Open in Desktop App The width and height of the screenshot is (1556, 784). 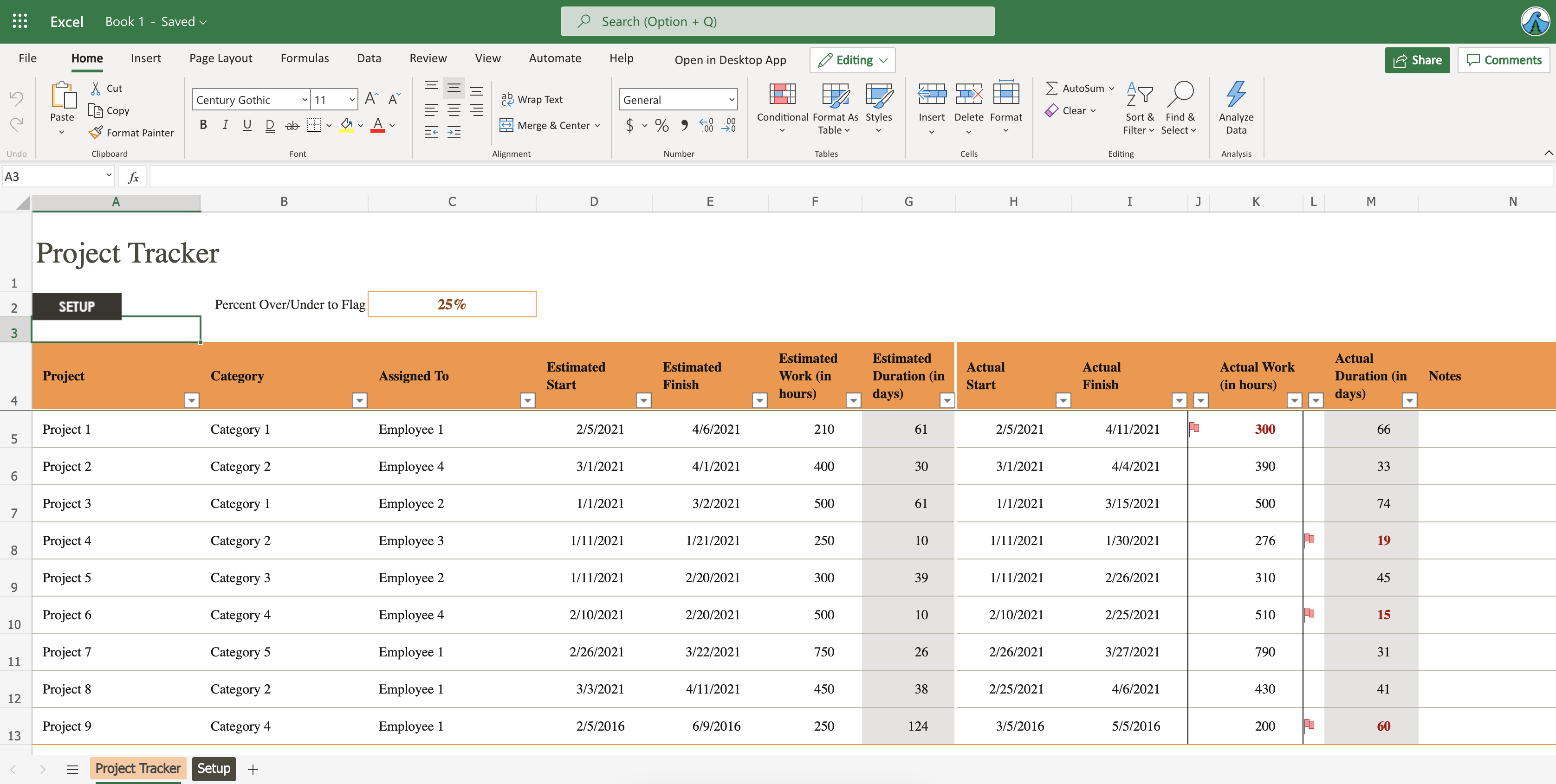730,60
